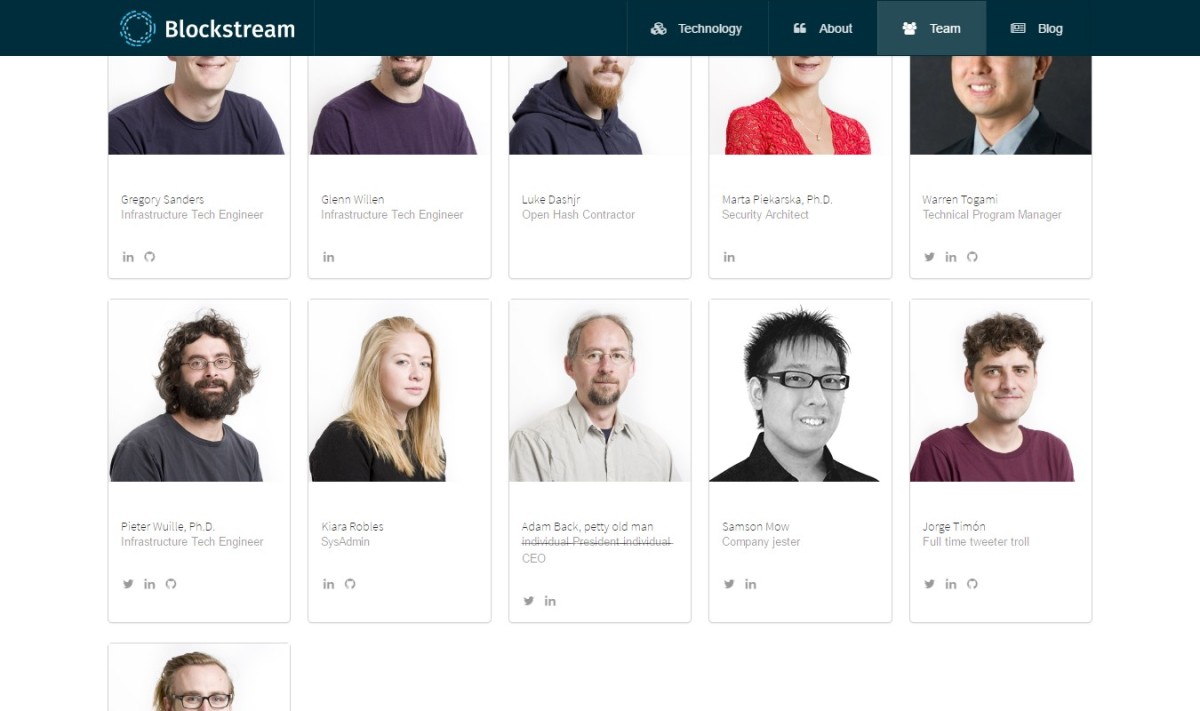Viewport: 1200px width, 711px height.
Task: Select the name 'Jorge Timón'
Action: coord(954,526)
